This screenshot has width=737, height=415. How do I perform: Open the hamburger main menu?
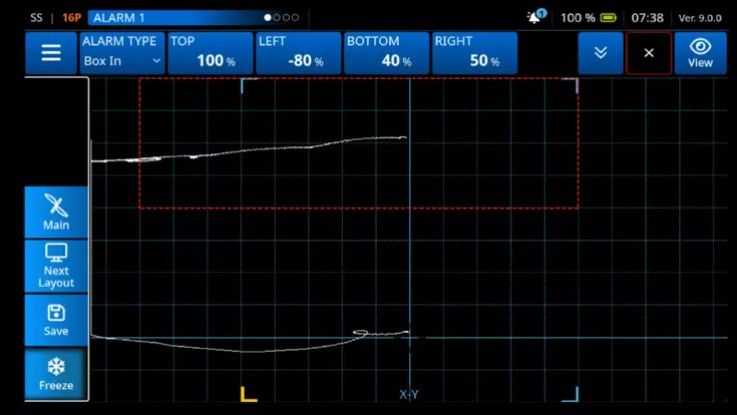pyautogui.click(x=51, y=53)
